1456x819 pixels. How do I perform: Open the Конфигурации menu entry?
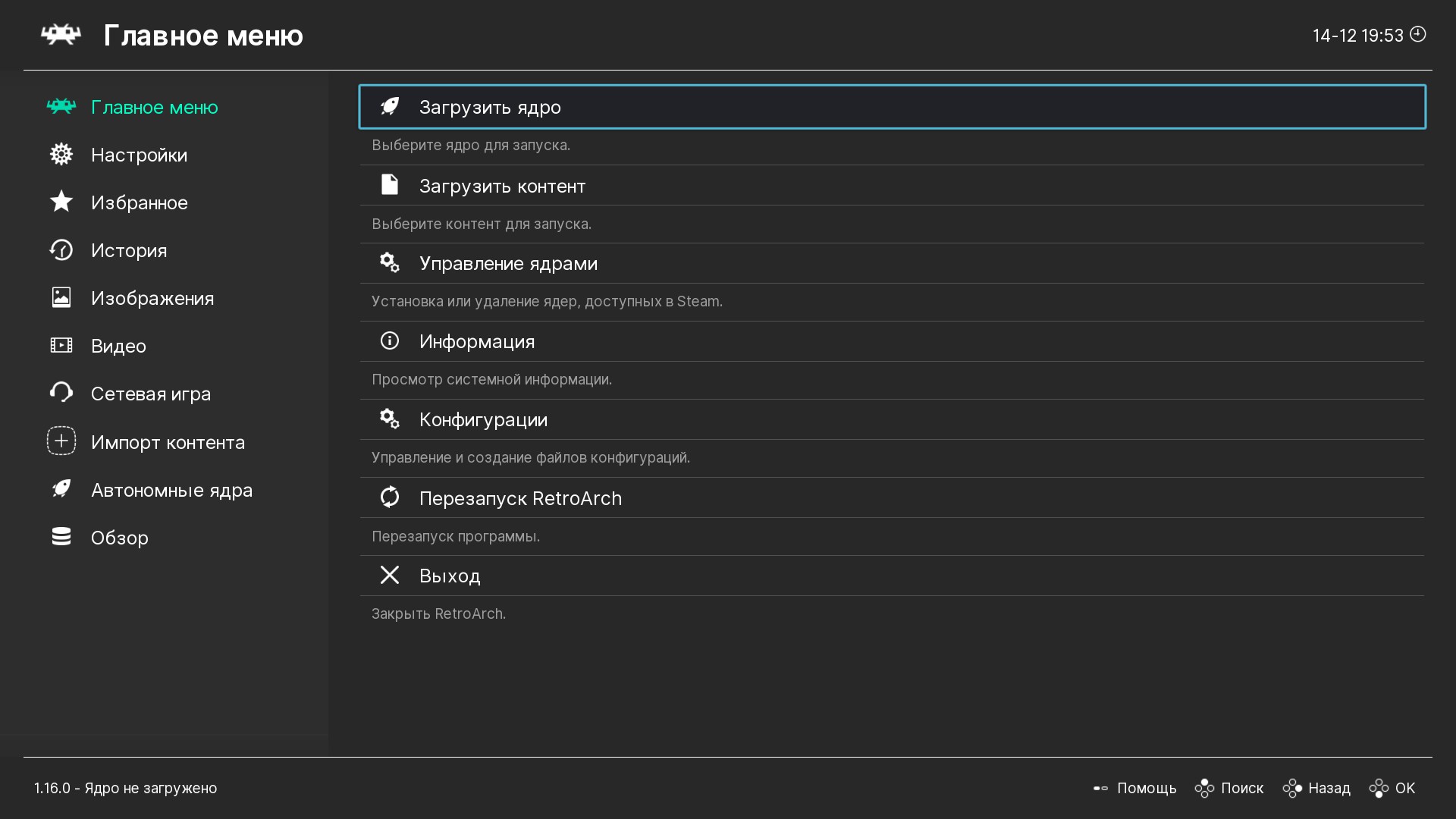[483, 419]
